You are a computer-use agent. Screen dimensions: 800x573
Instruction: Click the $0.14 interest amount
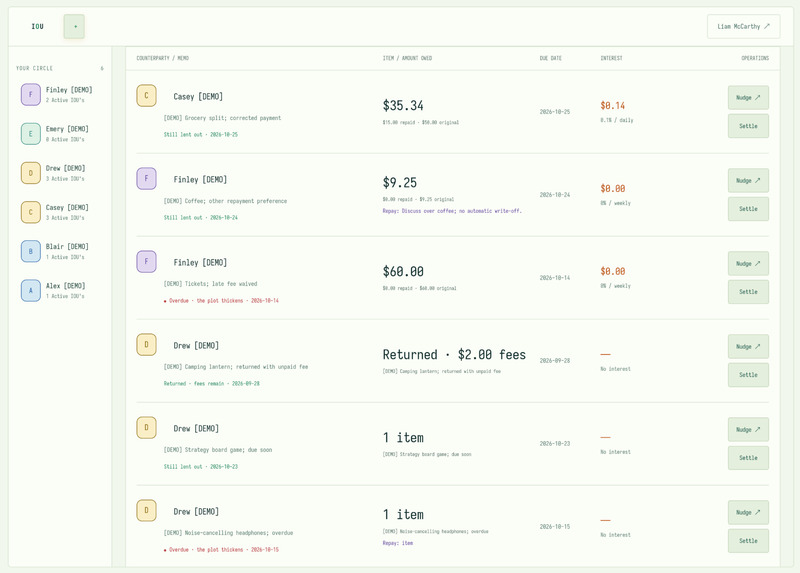coord(613,106)
